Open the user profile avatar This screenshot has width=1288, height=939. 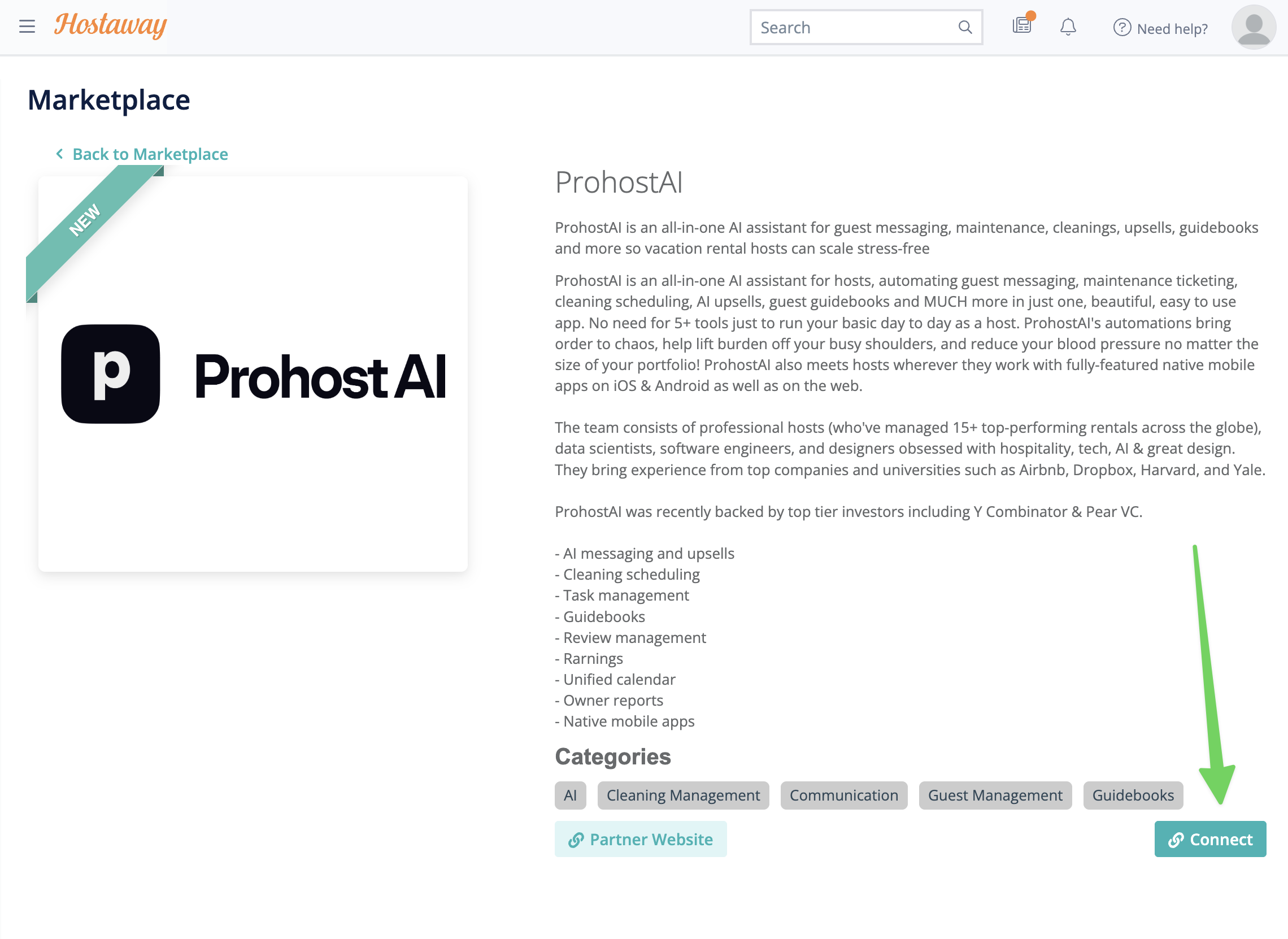point(1254,27)
